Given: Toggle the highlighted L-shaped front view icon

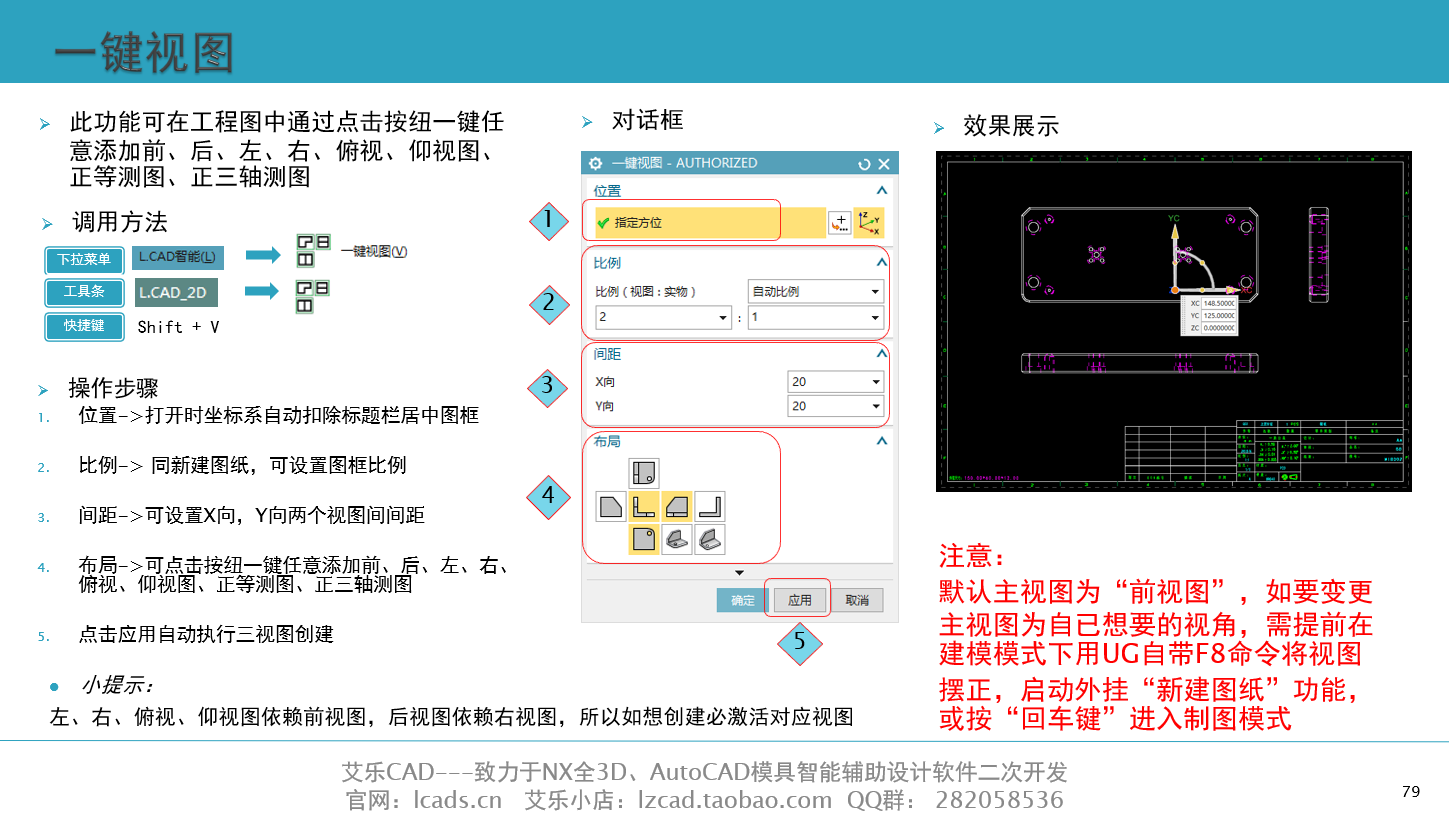Looking at the screenshot, I should [643, 506].
